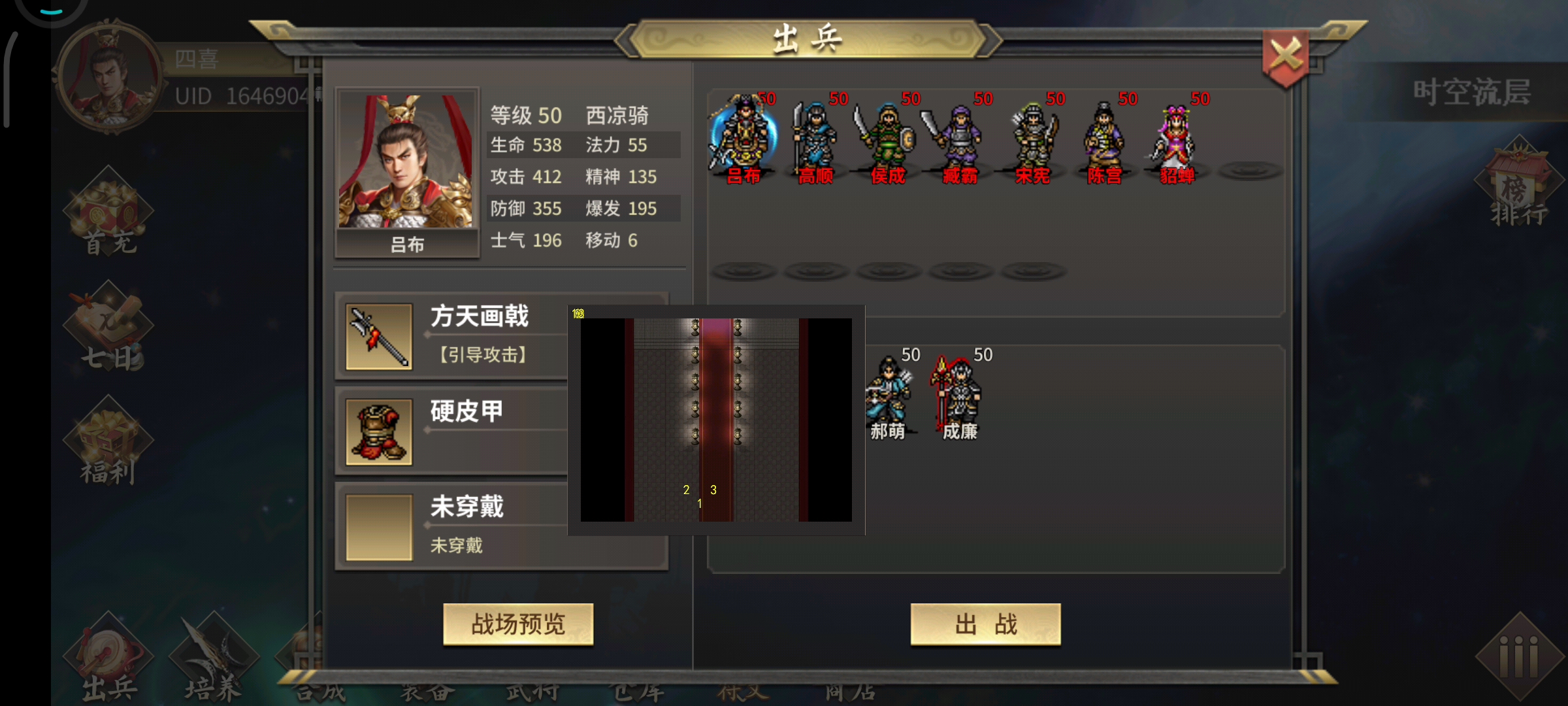Select the 臧霸 unit sprite
This screenshot has height=706, width=1568.
[959, 139]
